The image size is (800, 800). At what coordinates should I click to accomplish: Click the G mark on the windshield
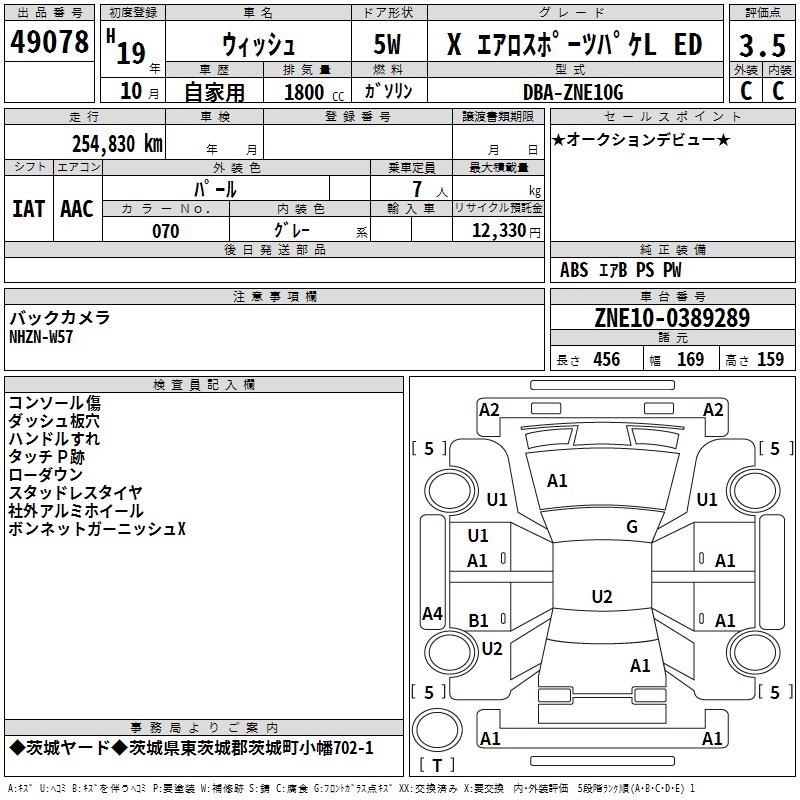pos(632,527)
